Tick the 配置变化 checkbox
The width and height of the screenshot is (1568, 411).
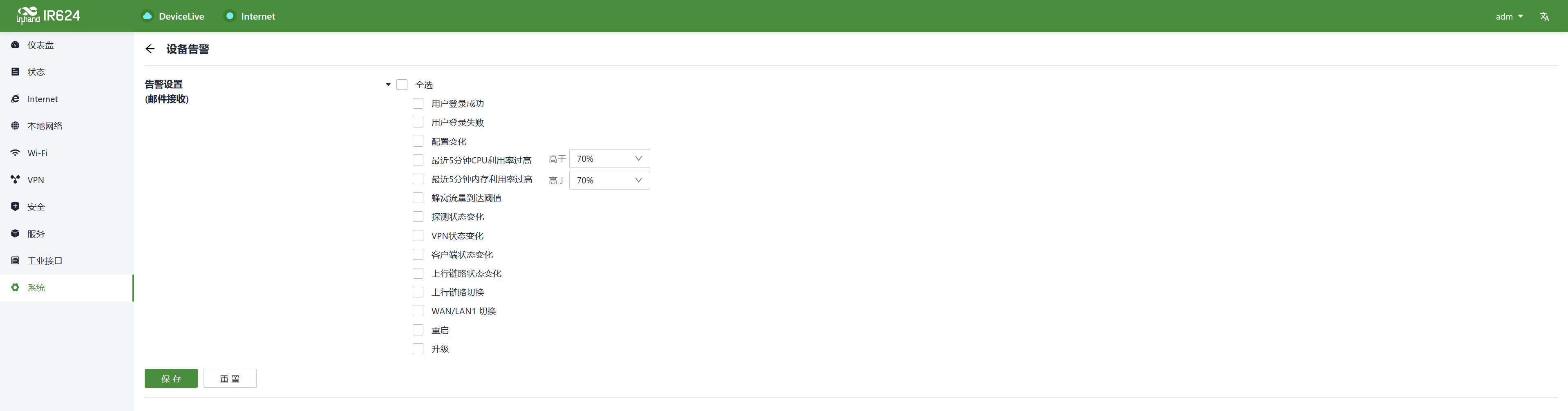(x=418, y=141)
